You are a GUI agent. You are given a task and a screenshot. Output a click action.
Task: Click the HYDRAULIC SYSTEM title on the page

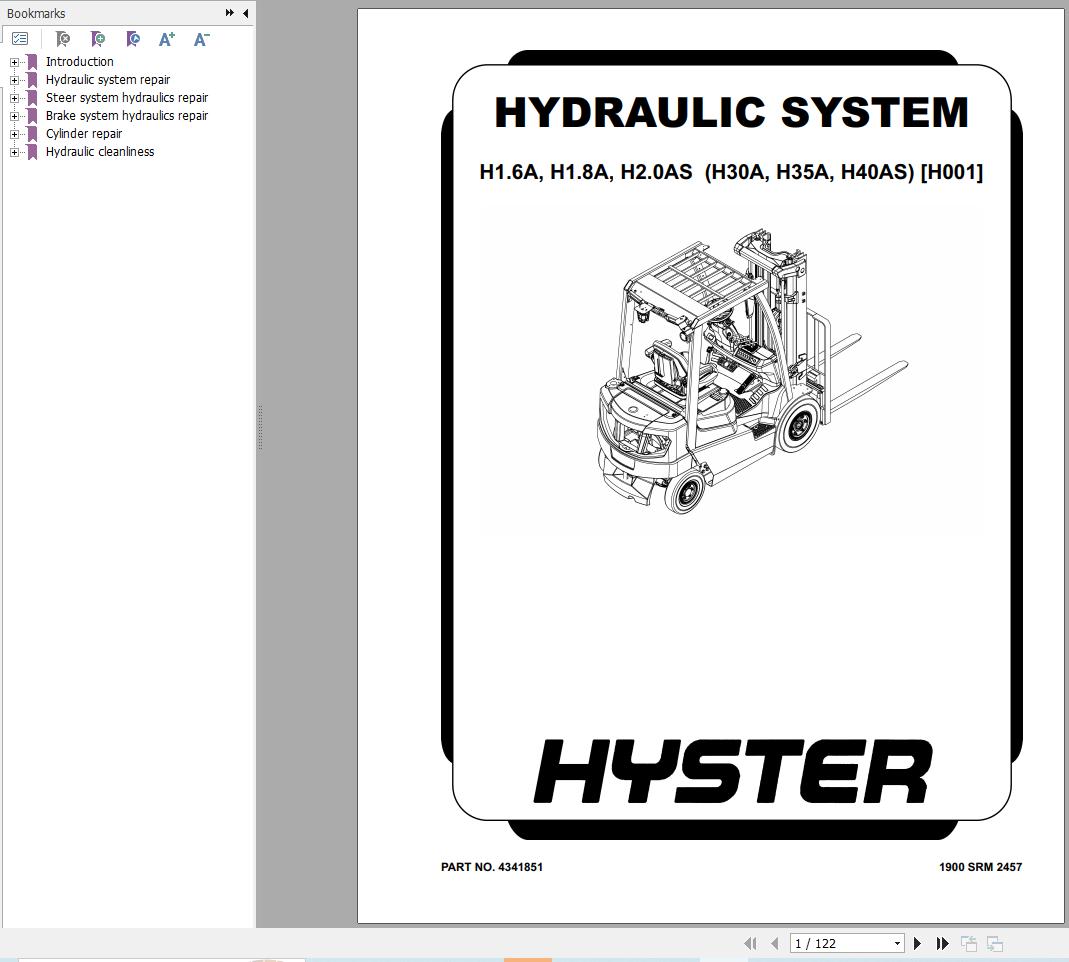732,112
